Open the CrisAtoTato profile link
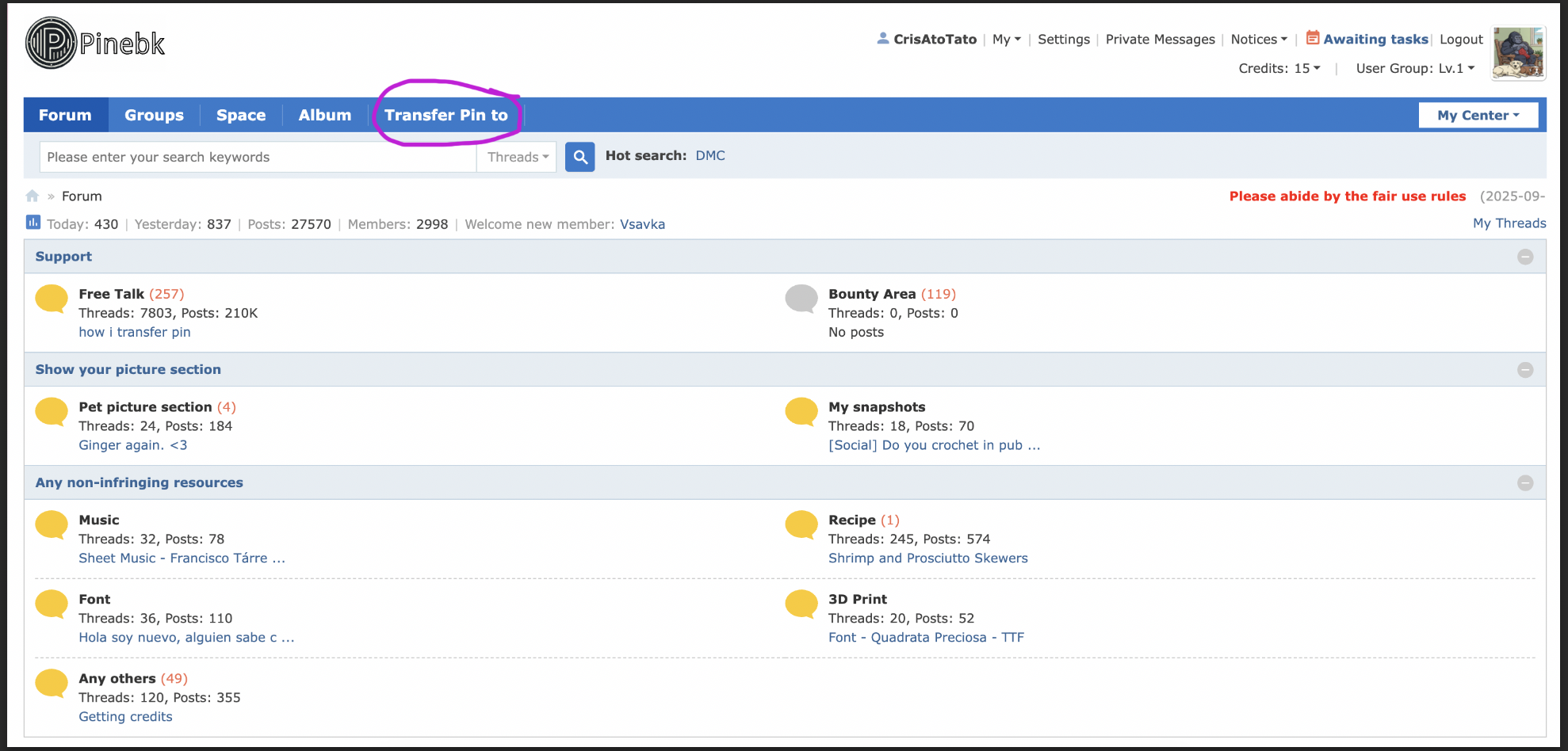1568x751 pixels. [935, 39]
